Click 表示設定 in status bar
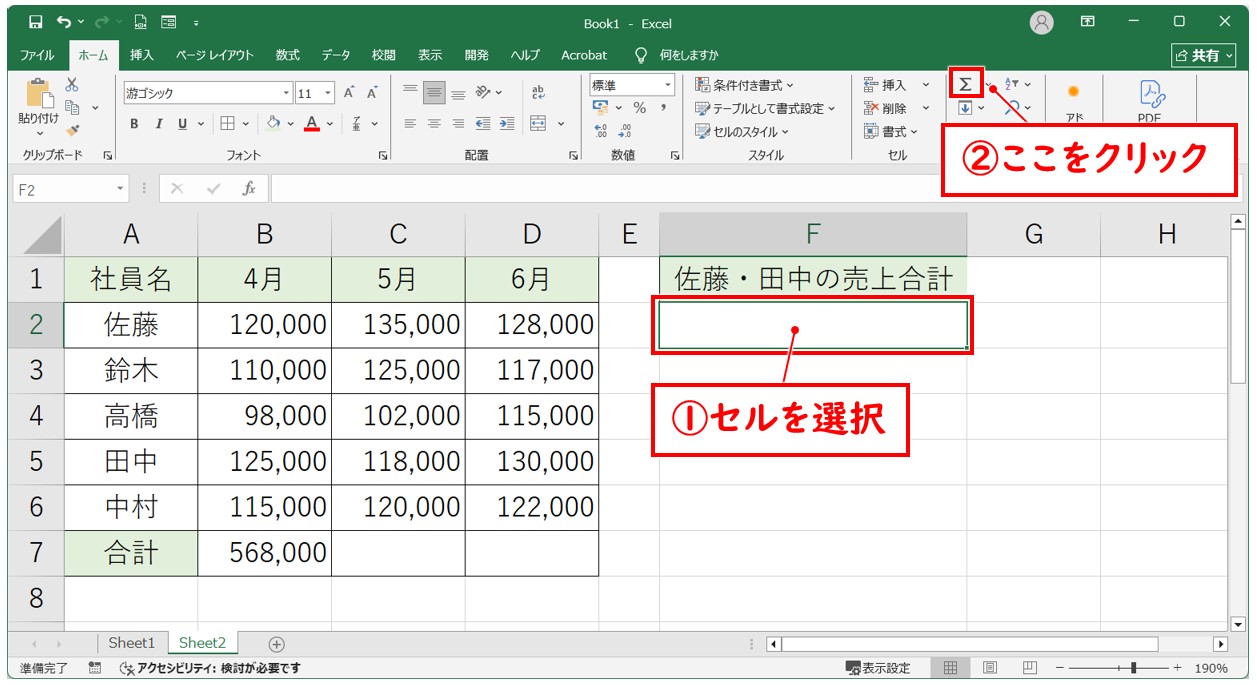The height and width of the screenshot is (685, 1257). coord(878,668)
